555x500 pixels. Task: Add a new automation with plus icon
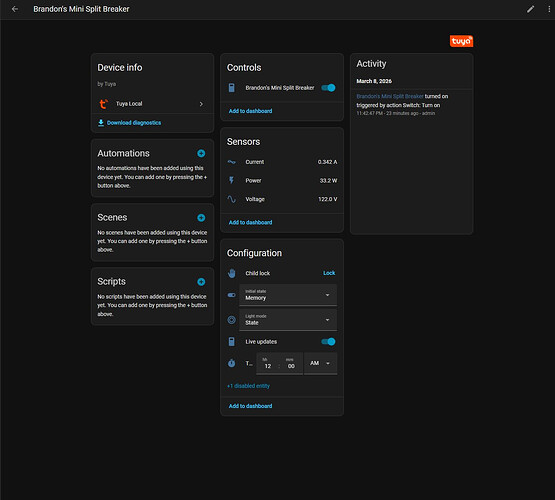tap(201, 153)
